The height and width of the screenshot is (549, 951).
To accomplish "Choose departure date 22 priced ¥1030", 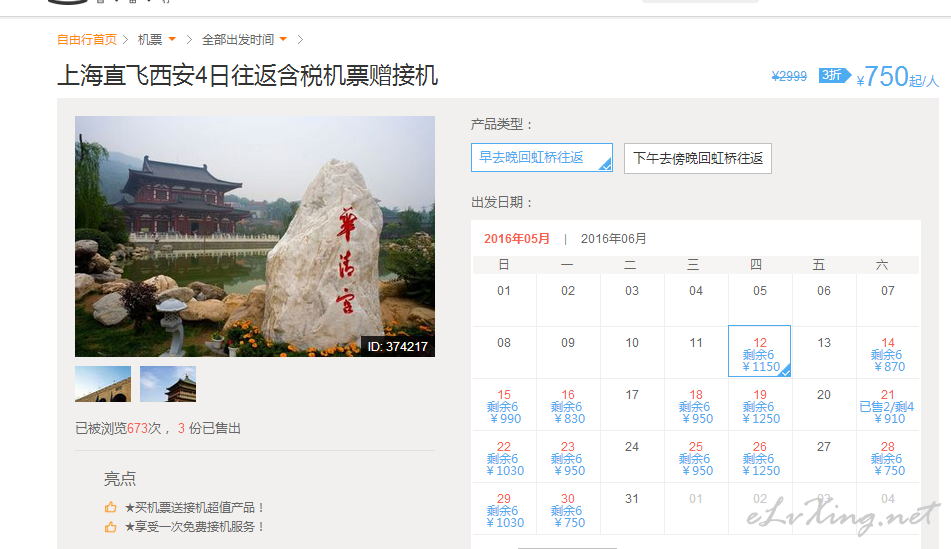I will click(x=504, y=459).
